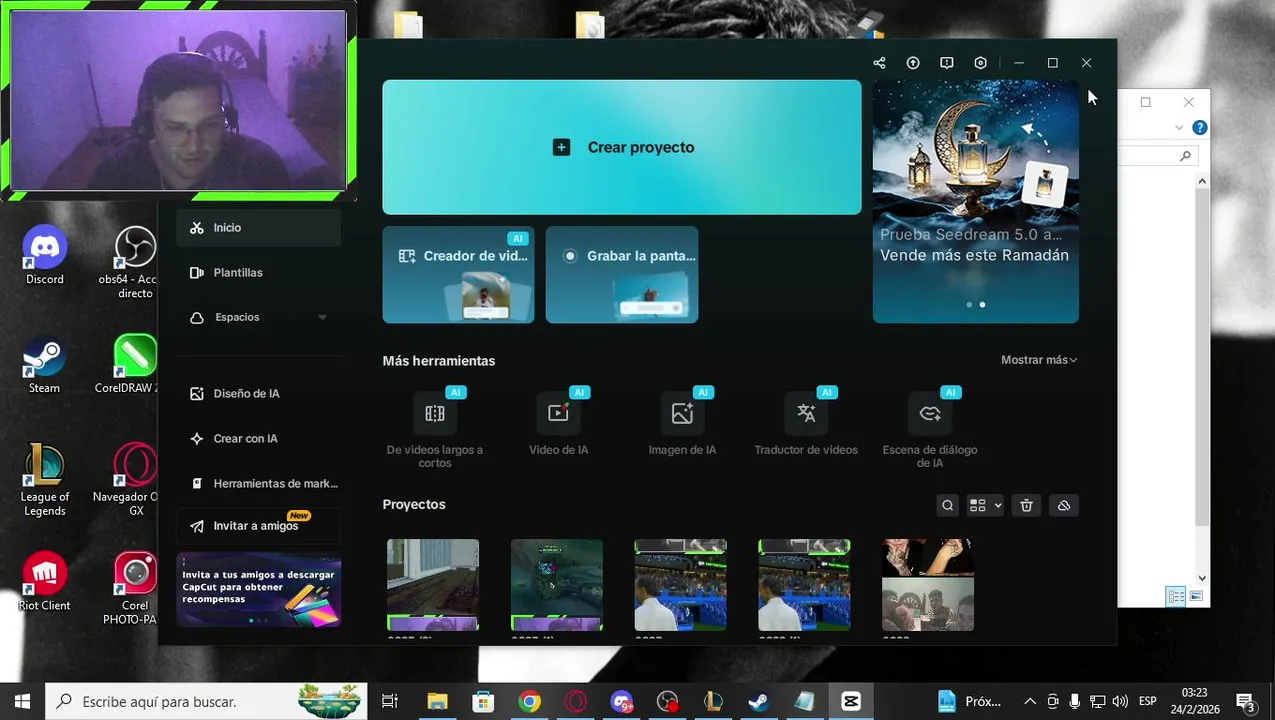Click search magnifier in background window
1275x720 pixels.
click(x=1185, y=156)
